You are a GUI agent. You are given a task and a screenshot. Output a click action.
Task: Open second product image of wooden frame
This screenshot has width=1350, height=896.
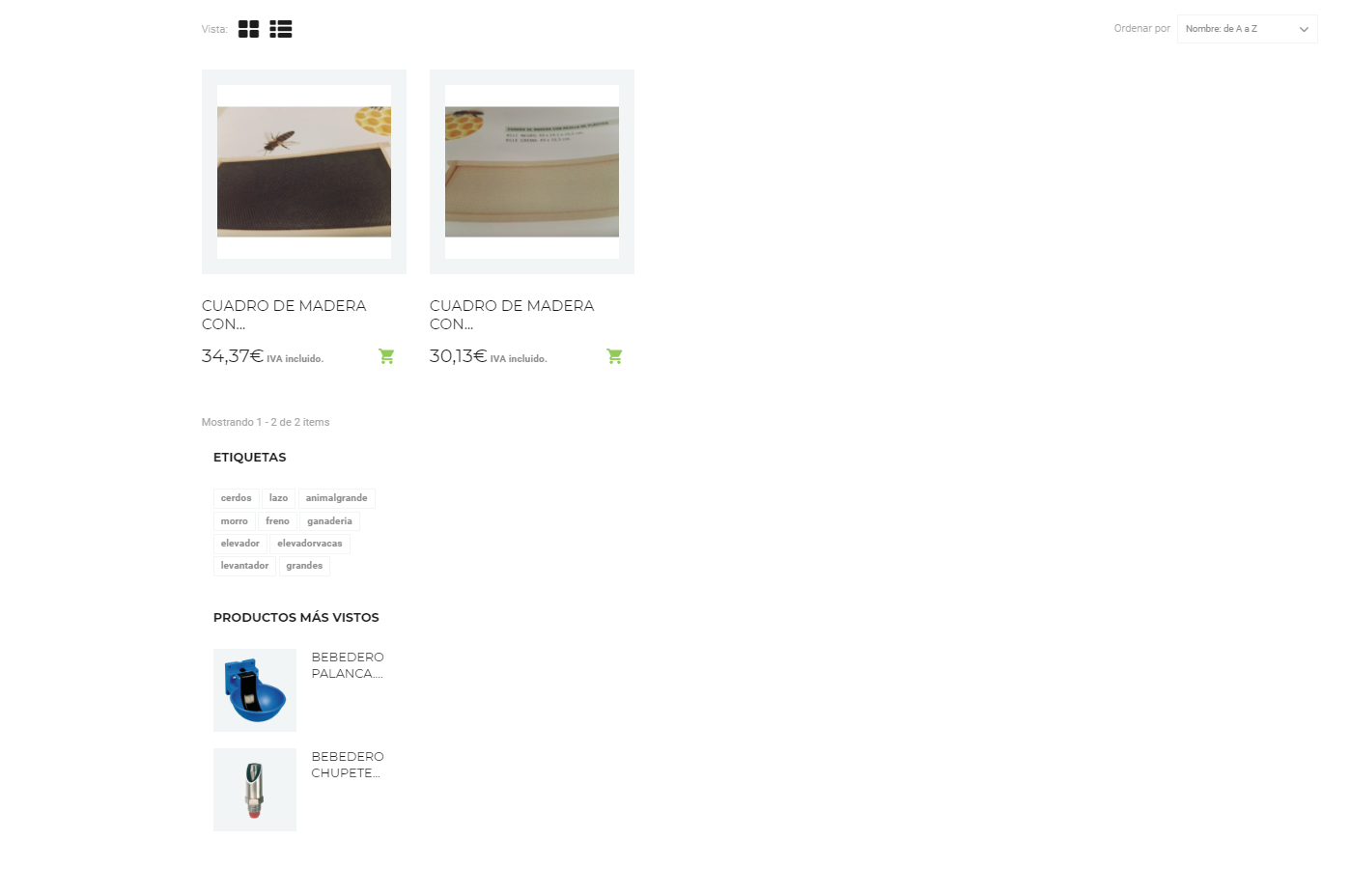tap(532, 172)
